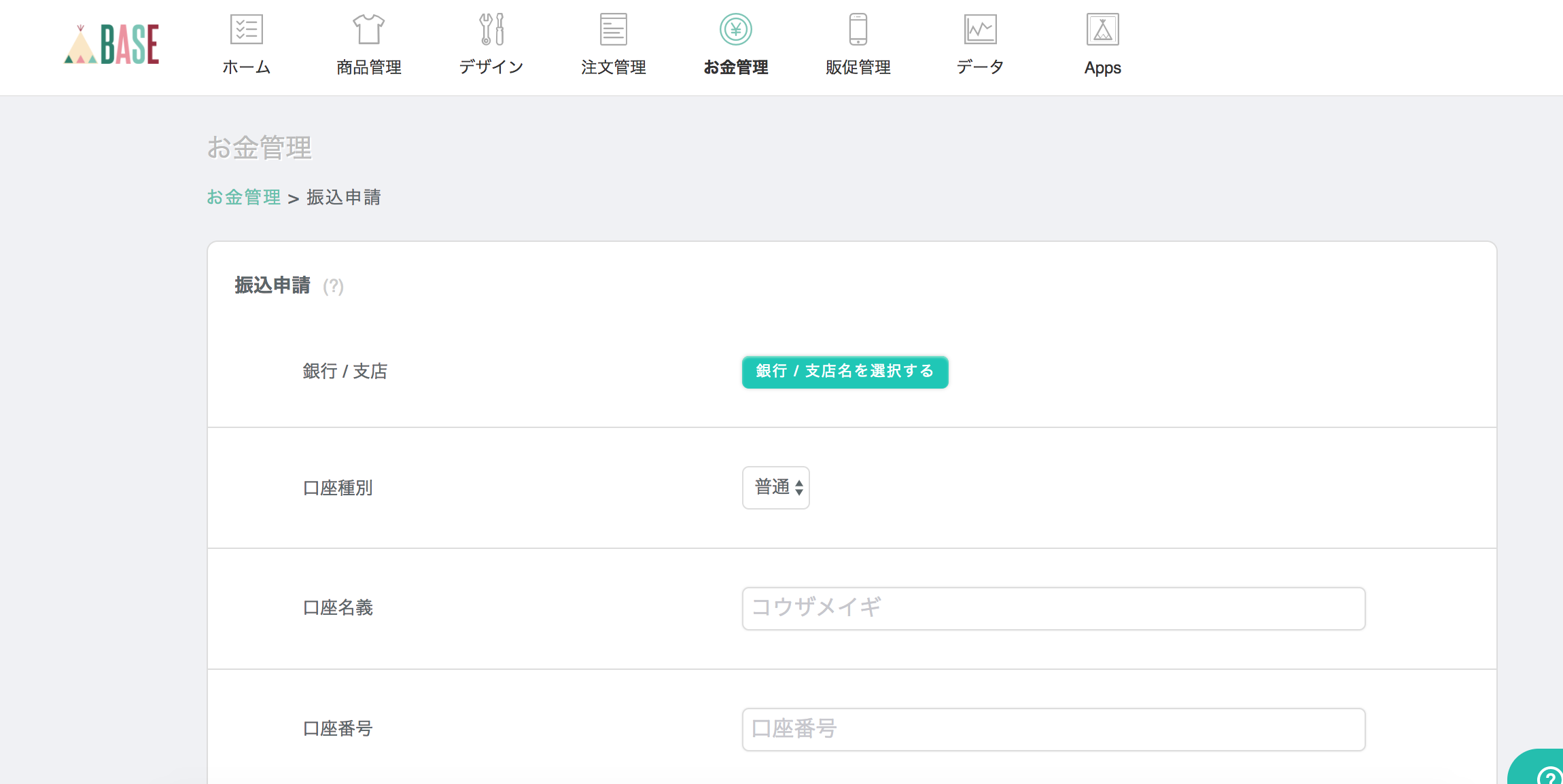Focus the 口座番号 input field
This screenshot has height=784, width=1563.
coord(1053,729)
